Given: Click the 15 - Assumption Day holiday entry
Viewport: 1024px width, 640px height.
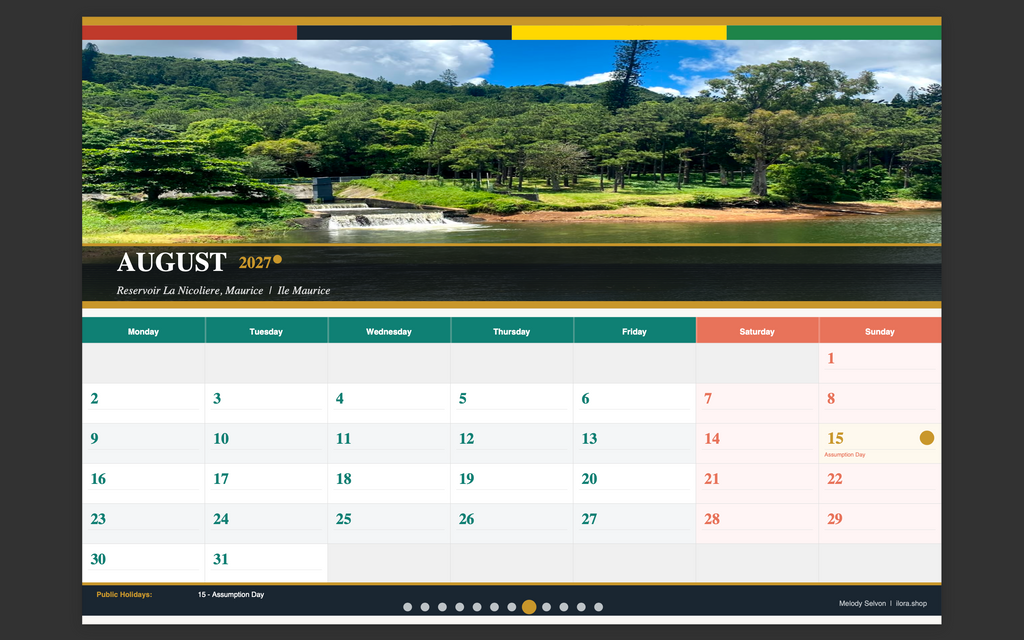Looking at the screenshot, I should tap(231, 594).
